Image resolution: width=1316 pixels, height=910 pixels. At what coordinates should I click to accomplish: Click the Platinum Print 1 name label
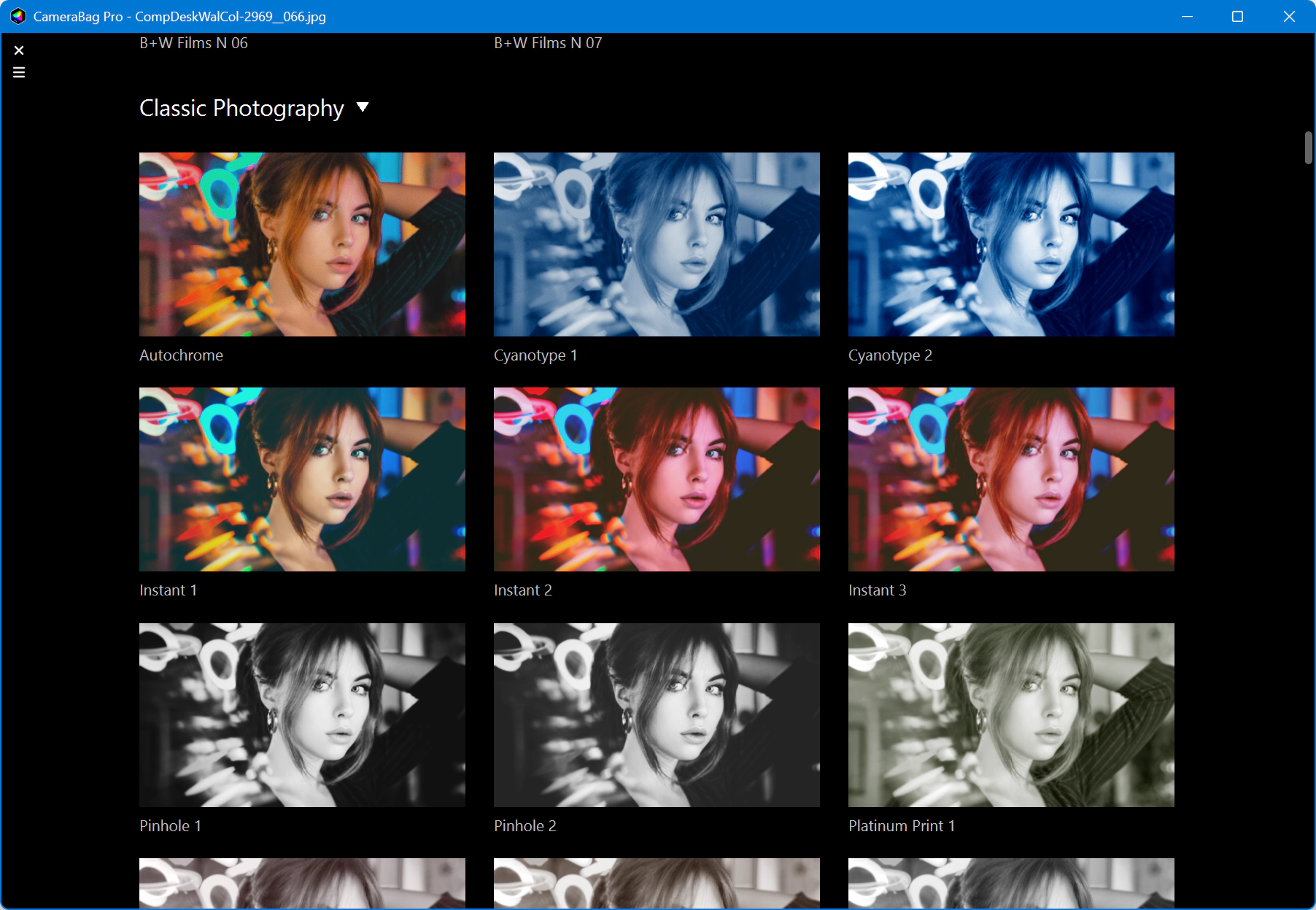(x=902, y=826)
